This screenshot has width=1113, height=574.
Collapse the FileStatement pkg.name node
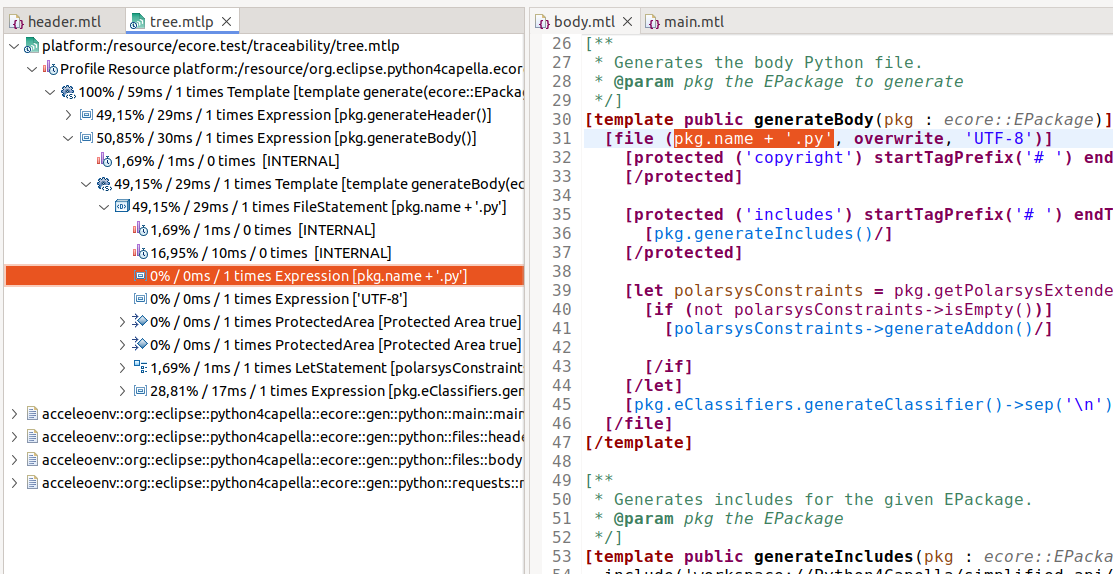pyautogui.click(x=104, y=207)
